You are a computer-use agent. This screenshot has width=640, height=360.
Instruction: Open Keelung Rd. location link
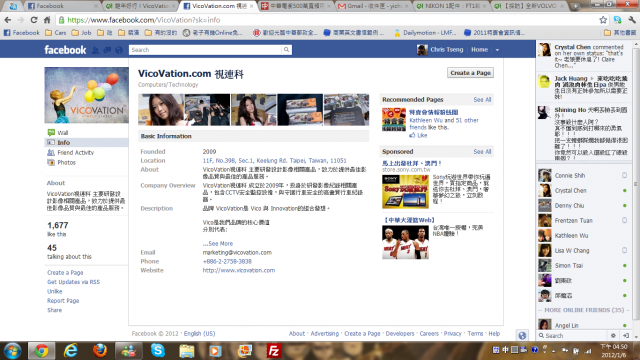274,161
